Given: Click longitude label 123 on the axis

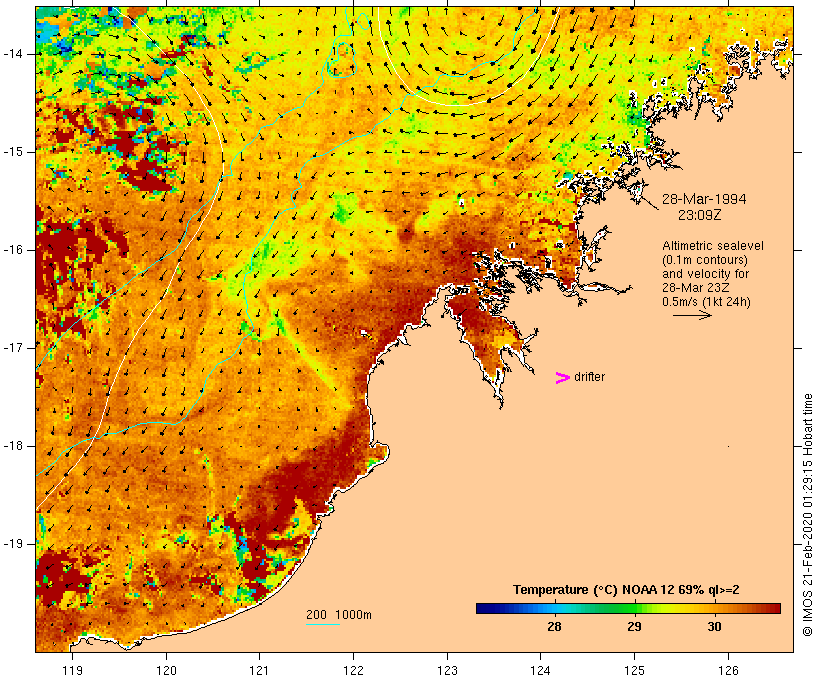Looking at the screenshot, I should 447,670.
